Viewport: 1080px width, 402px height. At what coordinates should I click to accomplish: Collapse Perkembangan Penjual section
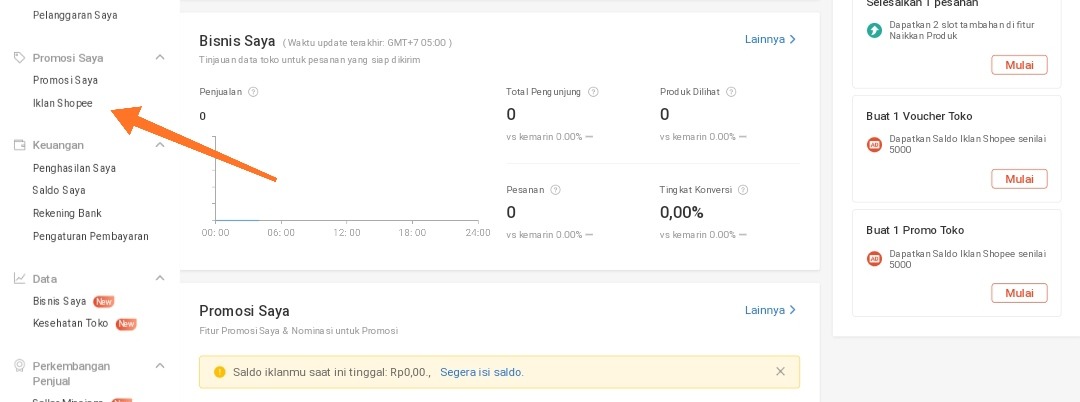160,366
